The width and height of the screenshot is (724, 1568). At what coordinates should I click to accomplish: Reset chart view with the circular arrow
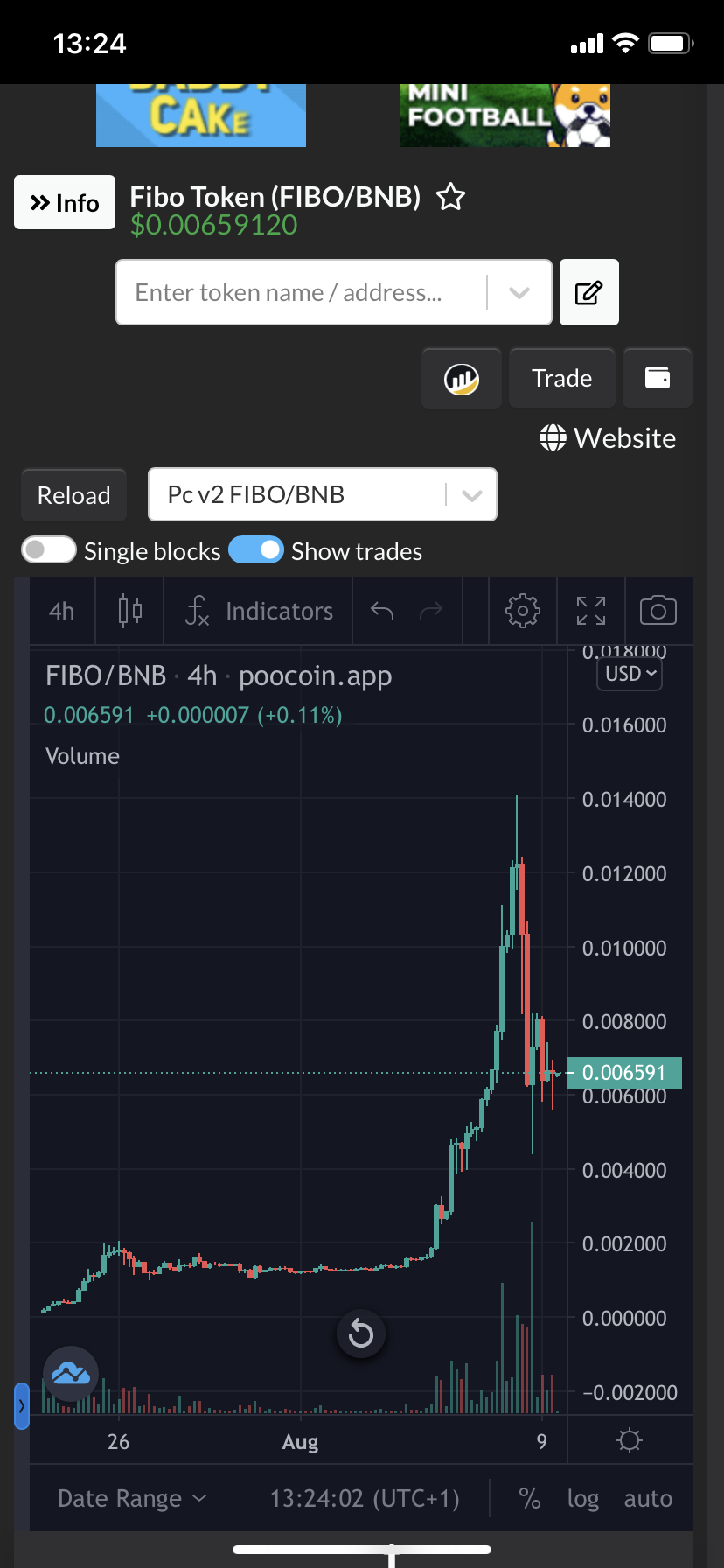[x=361, y=1333]
